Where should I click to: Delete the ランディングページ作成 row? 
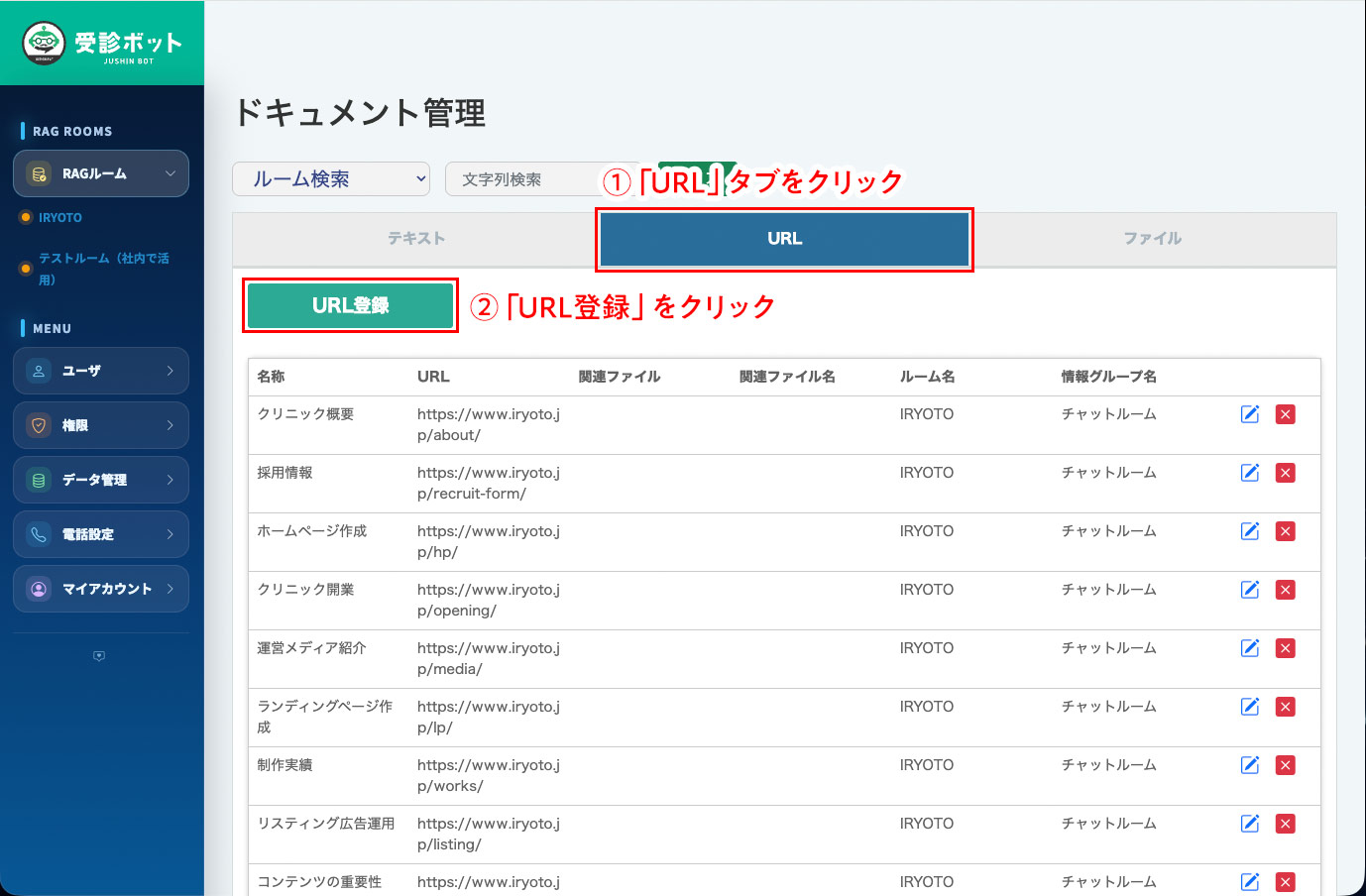click(x=1286, y=707)
